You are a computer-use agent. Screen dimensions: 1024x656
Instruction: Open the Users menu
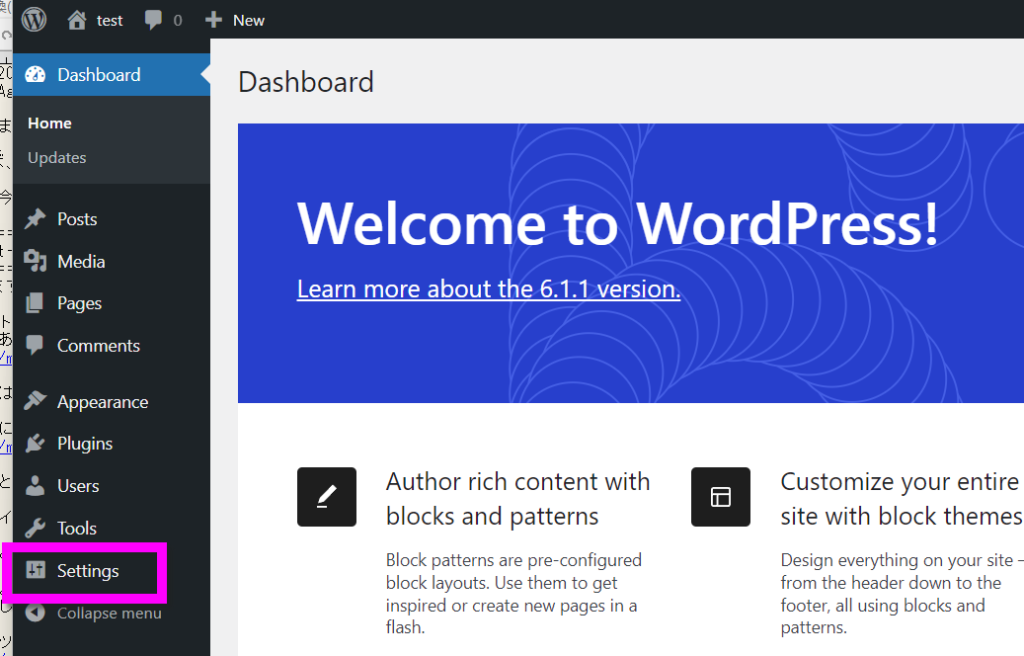[x=111, y=485]
